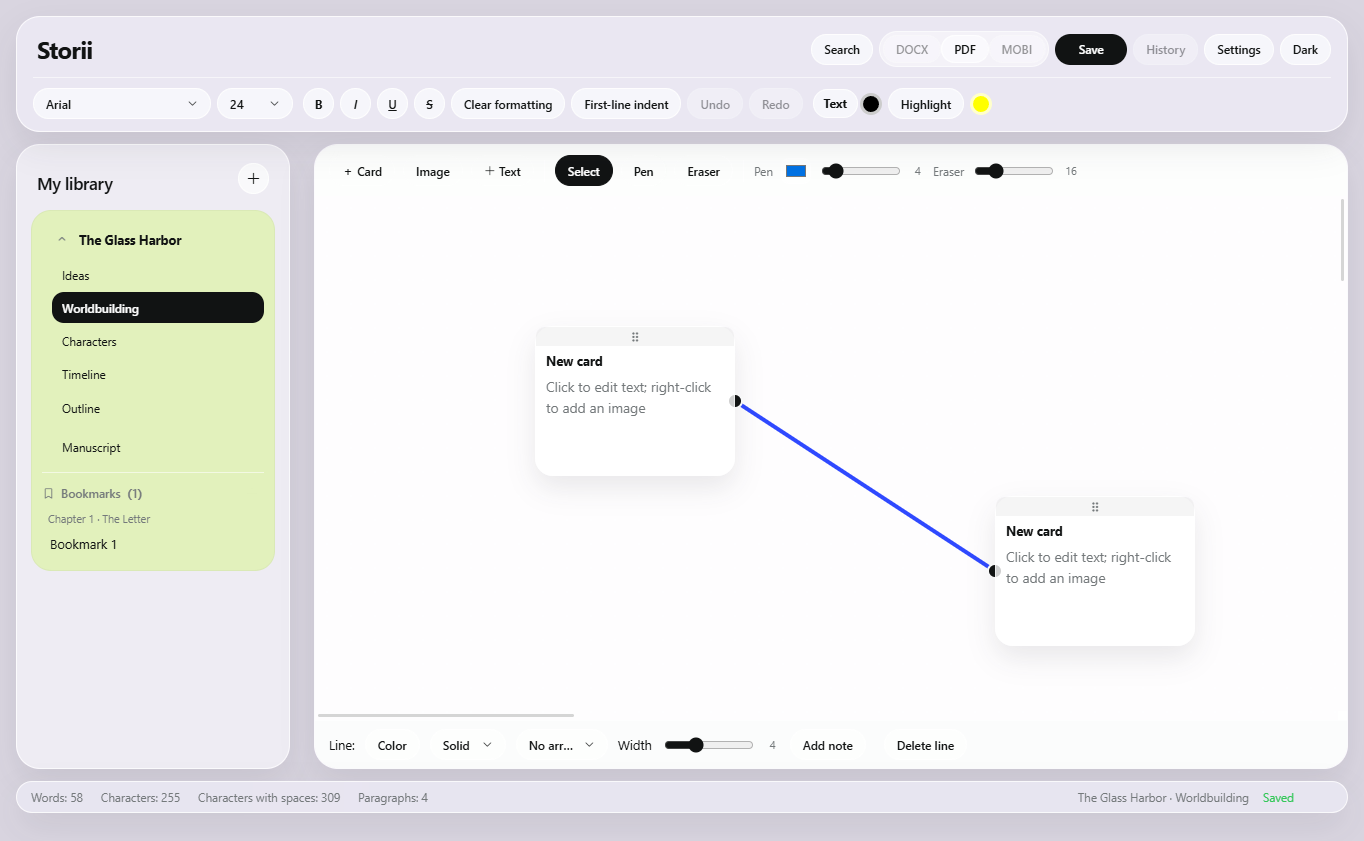Open the Ideas section
1364x841 pixels.
158,276
